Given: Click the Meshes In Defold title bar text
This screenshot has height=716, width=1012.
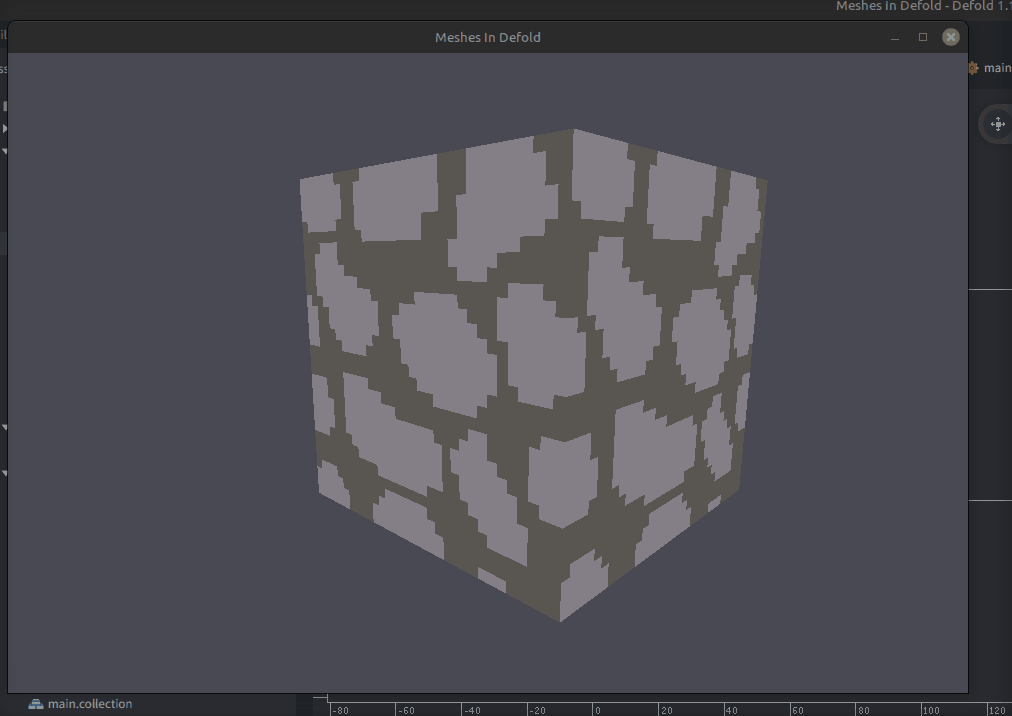Looking at the screenshot, I should point(487,37).
